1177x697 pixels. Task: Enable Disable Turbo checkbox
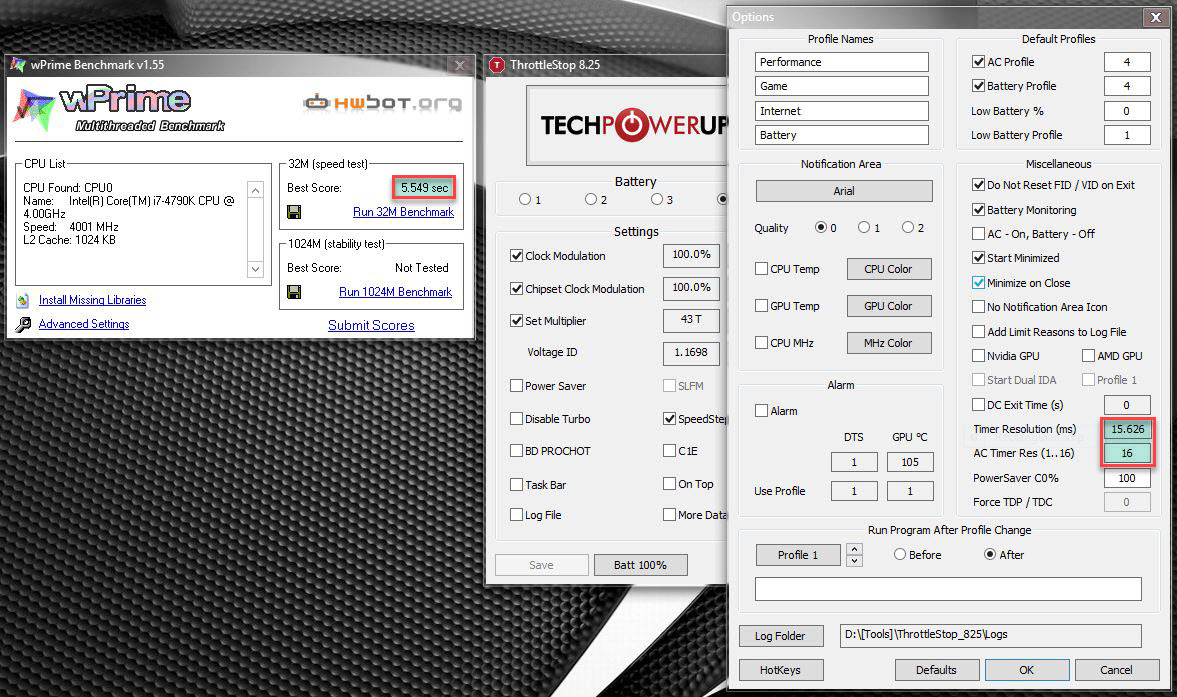pos(516,419)
